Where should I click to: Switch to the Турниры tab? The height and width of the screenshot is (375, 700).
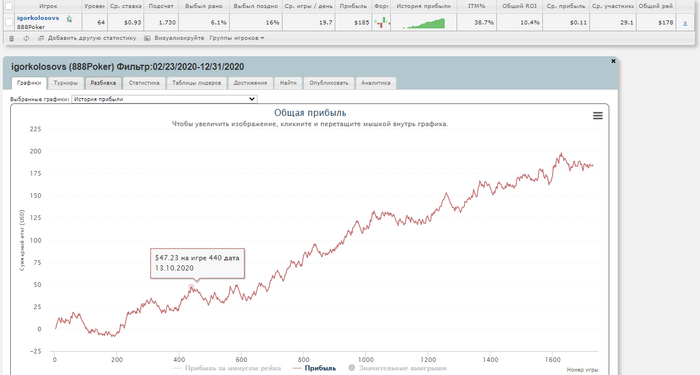point(66,83)
